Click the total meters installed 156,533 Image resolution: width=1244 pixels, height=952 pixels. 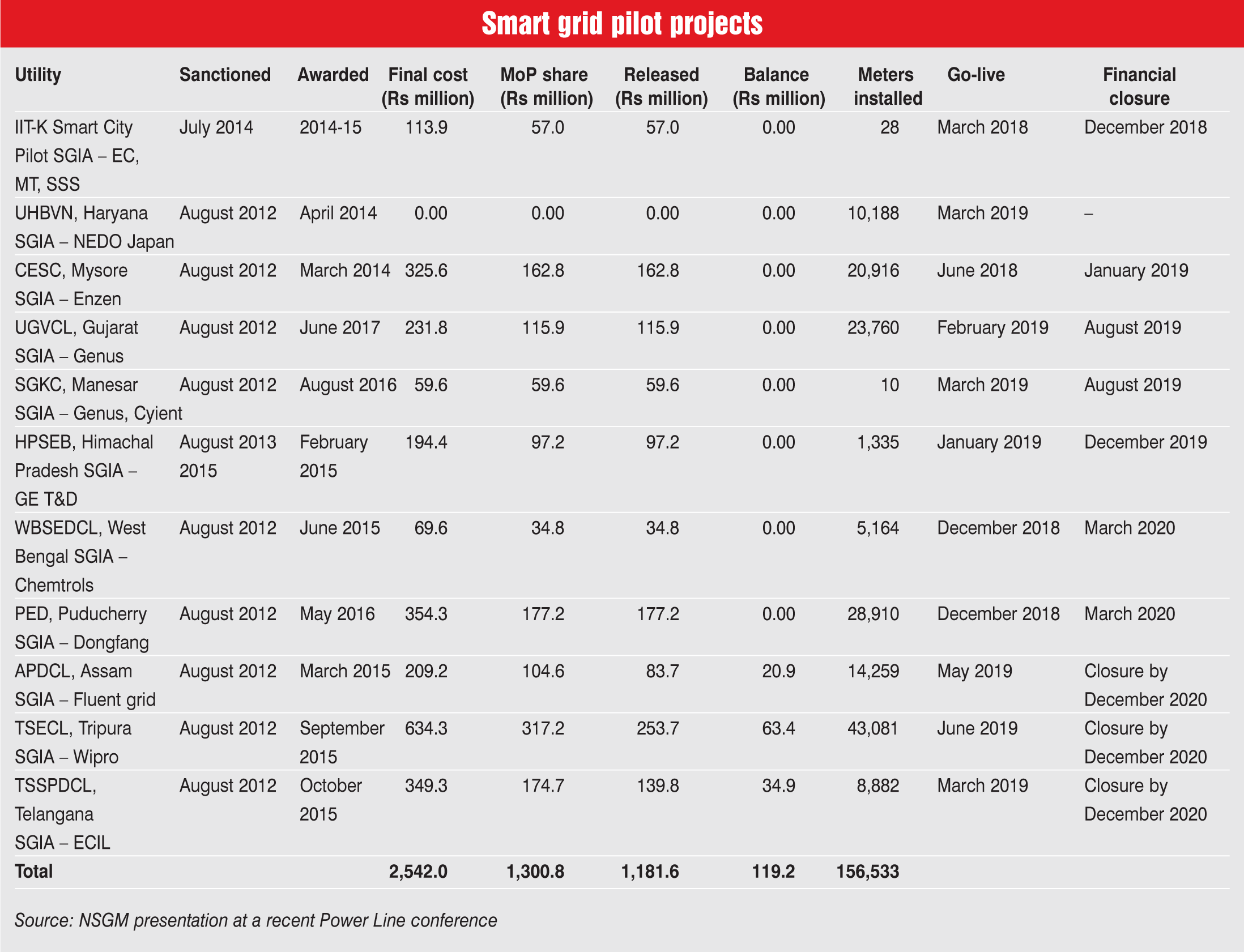tap(868, 872)
